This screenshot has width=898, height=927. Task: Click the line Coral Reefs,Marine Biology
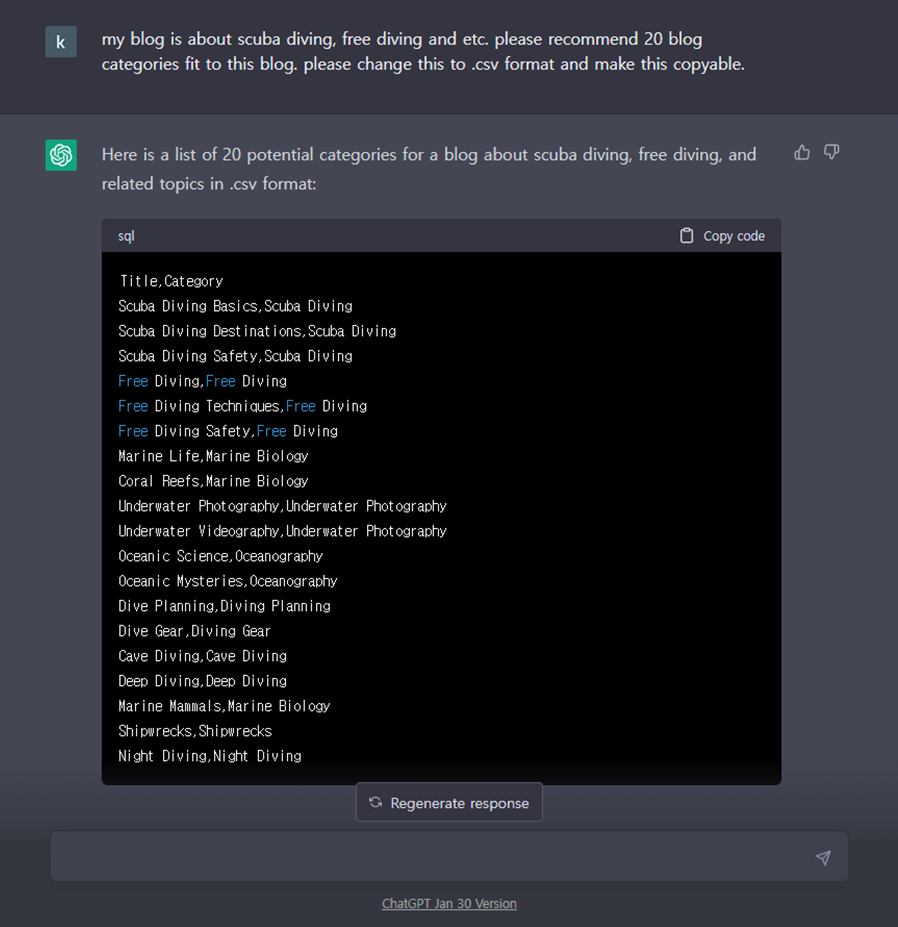[213, 481]
